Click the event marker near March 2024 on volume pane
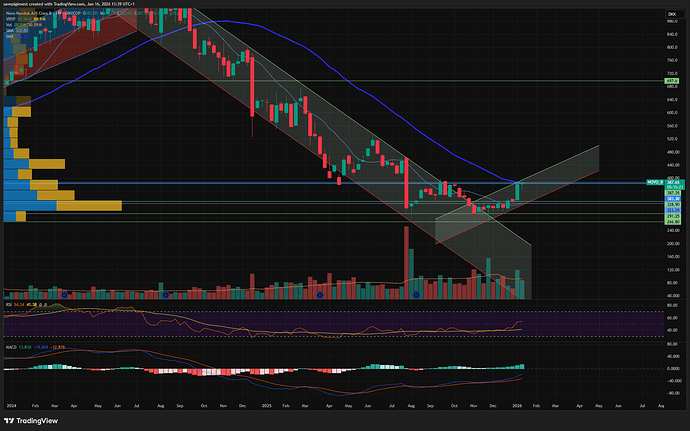Viewport: 690px width, 431px height. tap(64, 294)
